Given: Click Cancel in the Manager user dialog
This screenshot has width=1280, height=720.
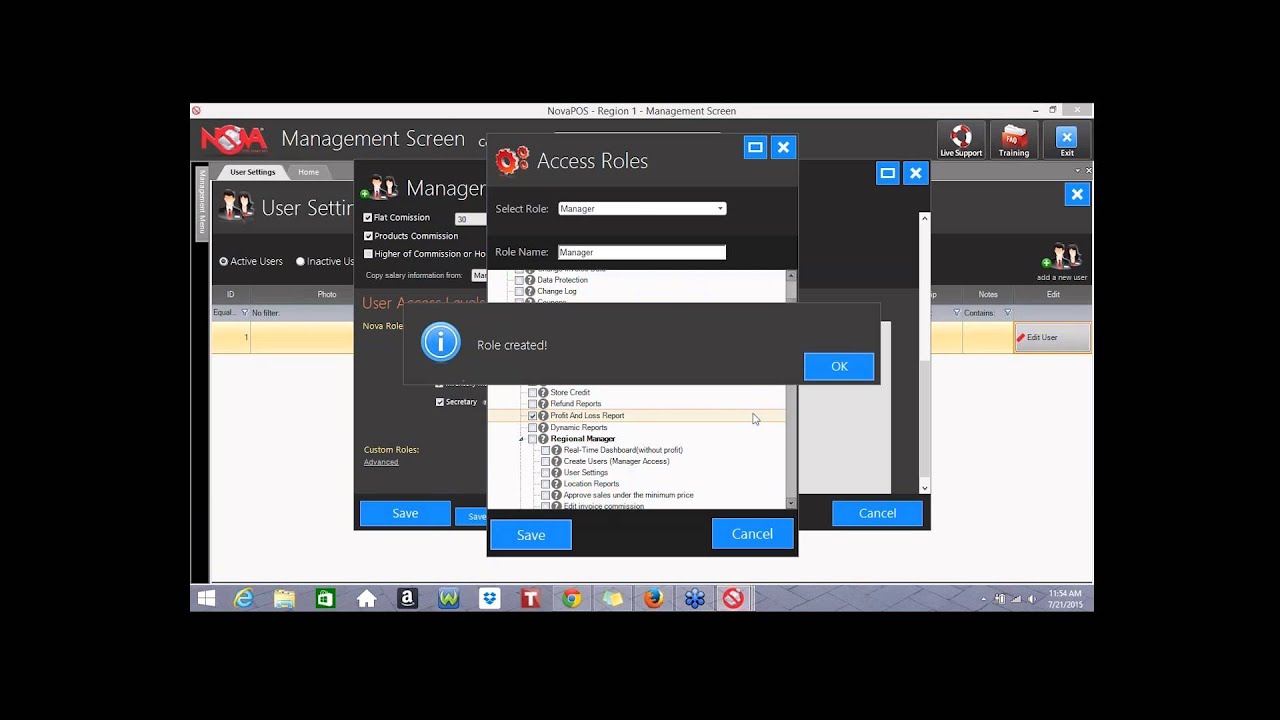Looking at the screenshot, I should [877, 513].
